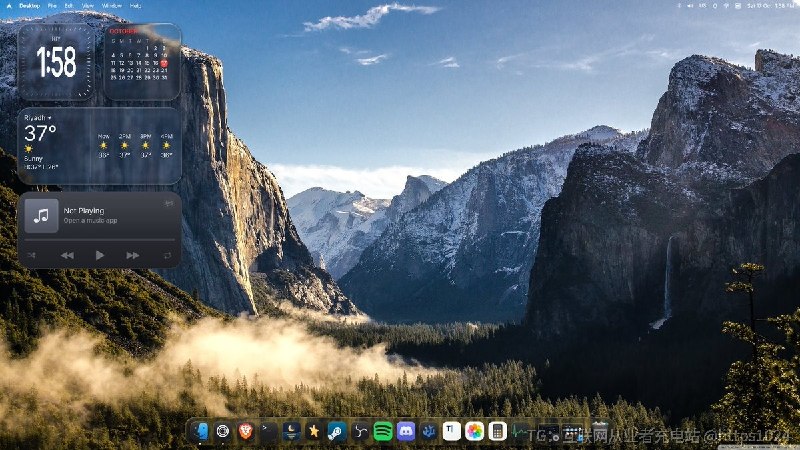The height and width of the screenshot is (450, 800).
Task: Open the Help menu
Action: click(x=135, y=6)
